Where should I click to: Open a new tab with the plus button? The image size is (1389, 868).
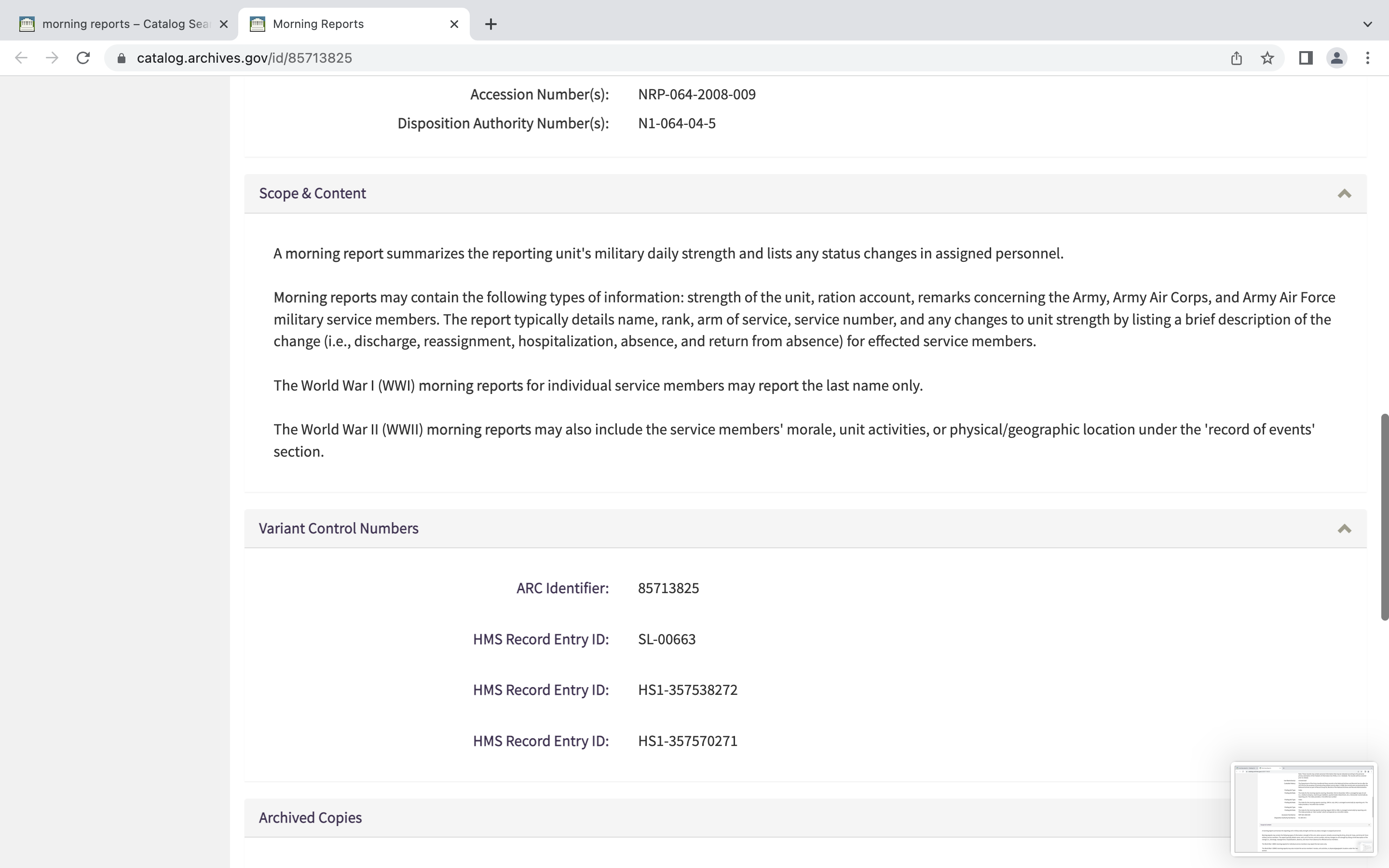[x=491, y=24]
